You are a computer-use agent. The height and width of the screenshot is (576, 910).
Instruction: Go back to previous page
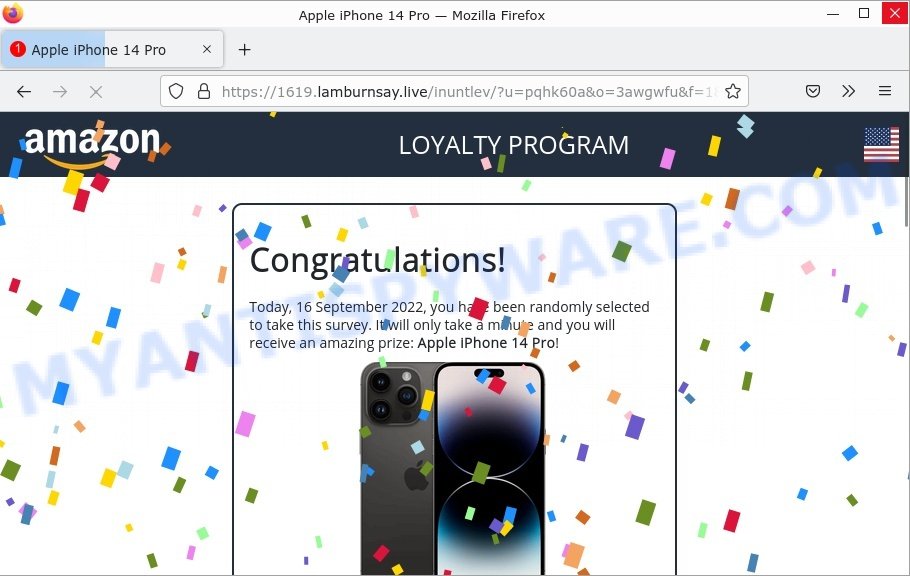[x=24, y=91]
